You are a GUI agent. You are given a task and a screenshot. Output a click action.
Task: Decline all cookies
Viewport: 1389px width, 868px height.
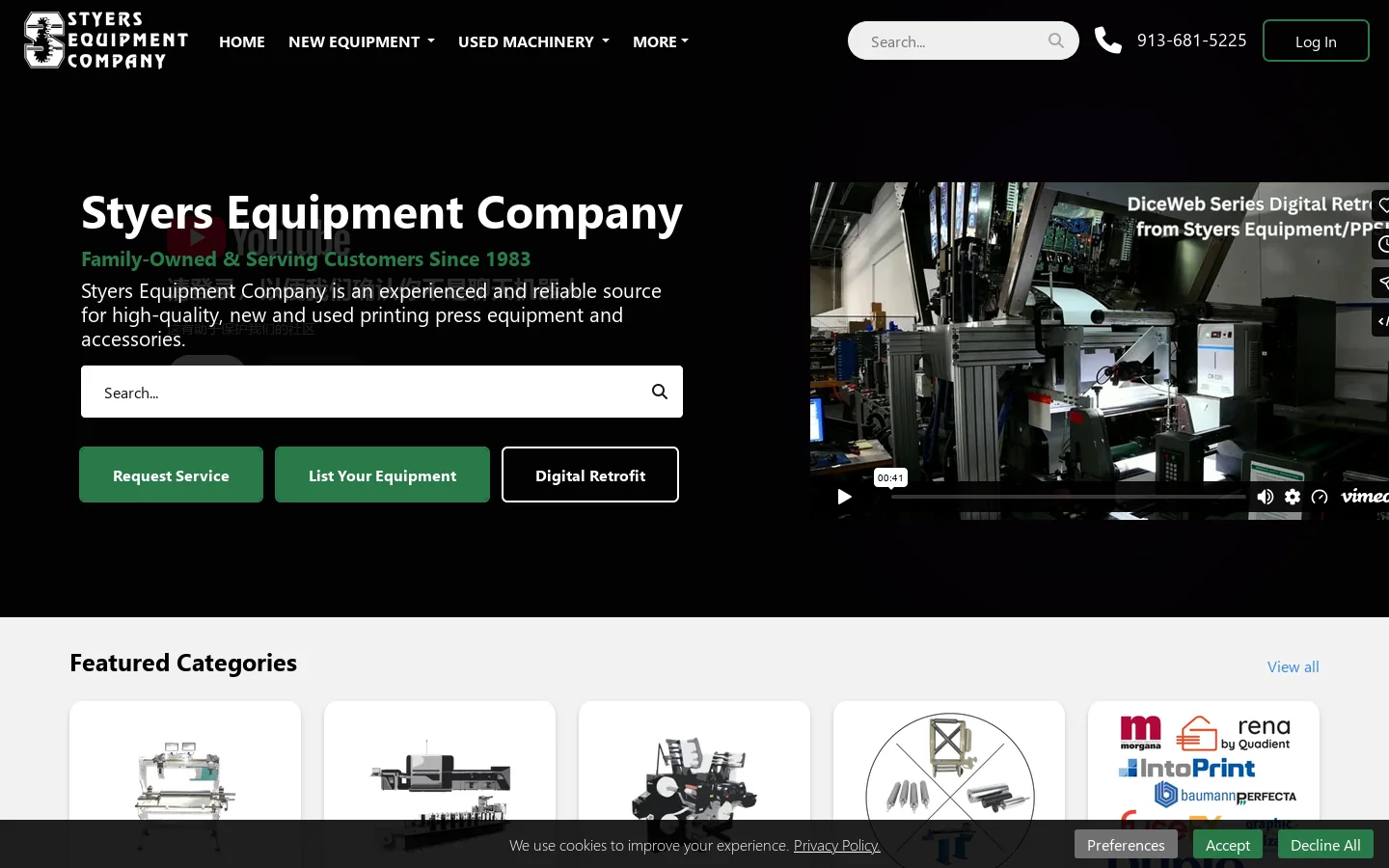tap(1325, 845)
